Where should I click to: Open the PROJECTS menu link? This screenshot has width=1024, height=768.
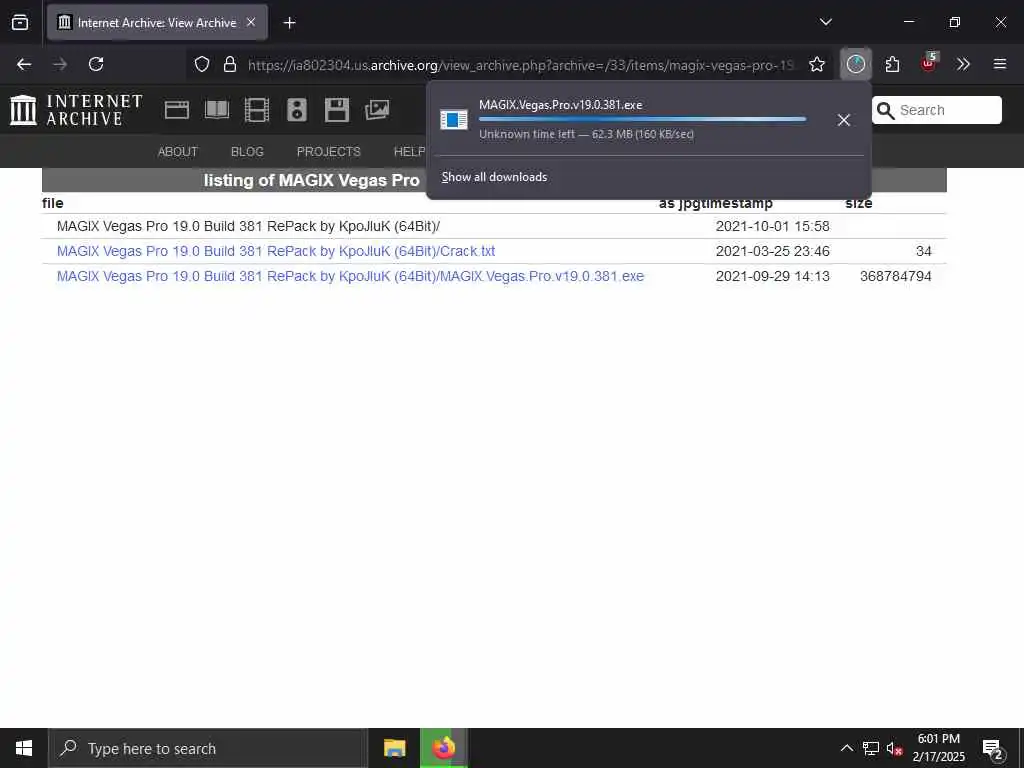[328, 152]
